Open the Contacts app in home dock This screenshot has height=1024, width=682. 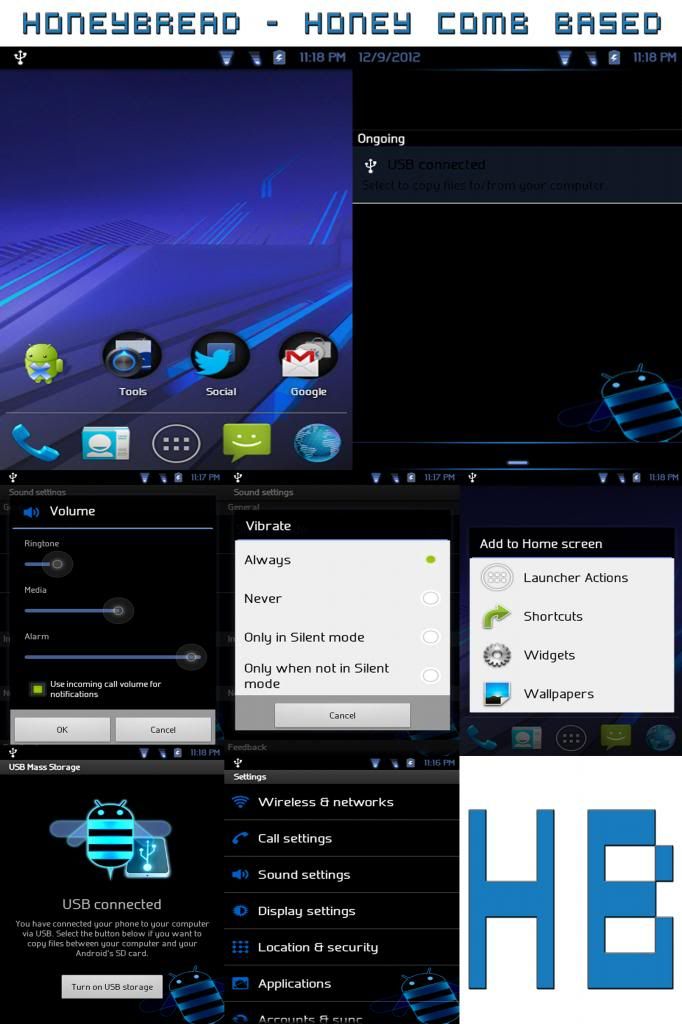pos(105,442)
